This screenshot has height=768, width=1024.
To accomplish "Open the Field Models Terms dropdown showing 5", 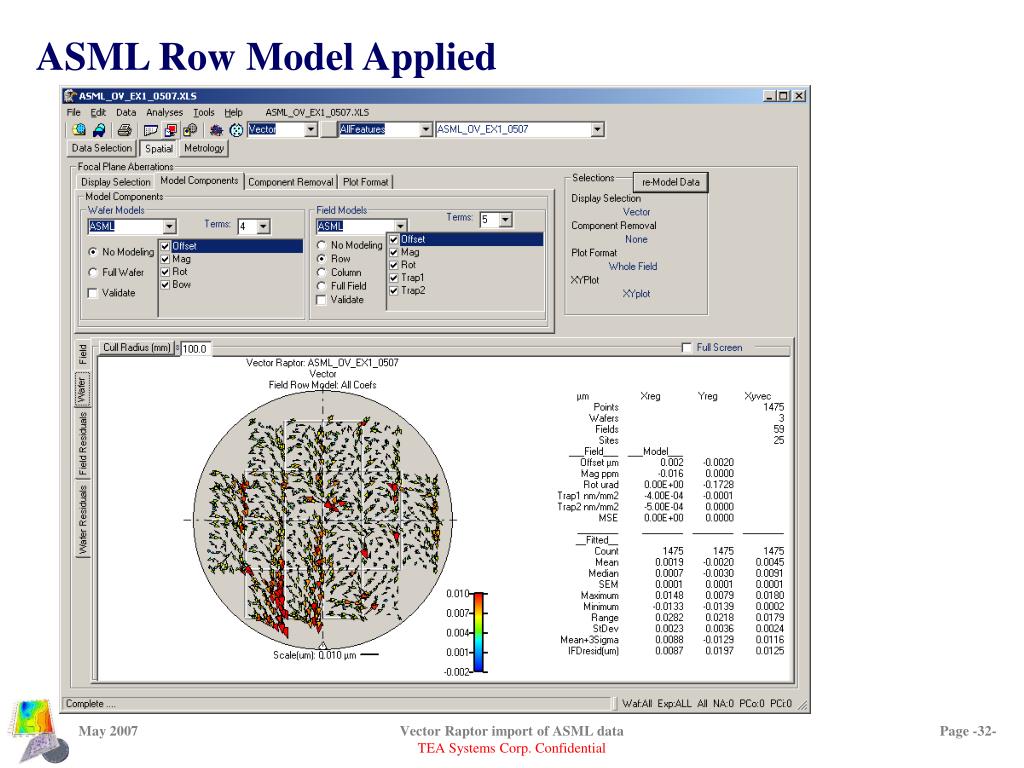I will coord(505,219).
